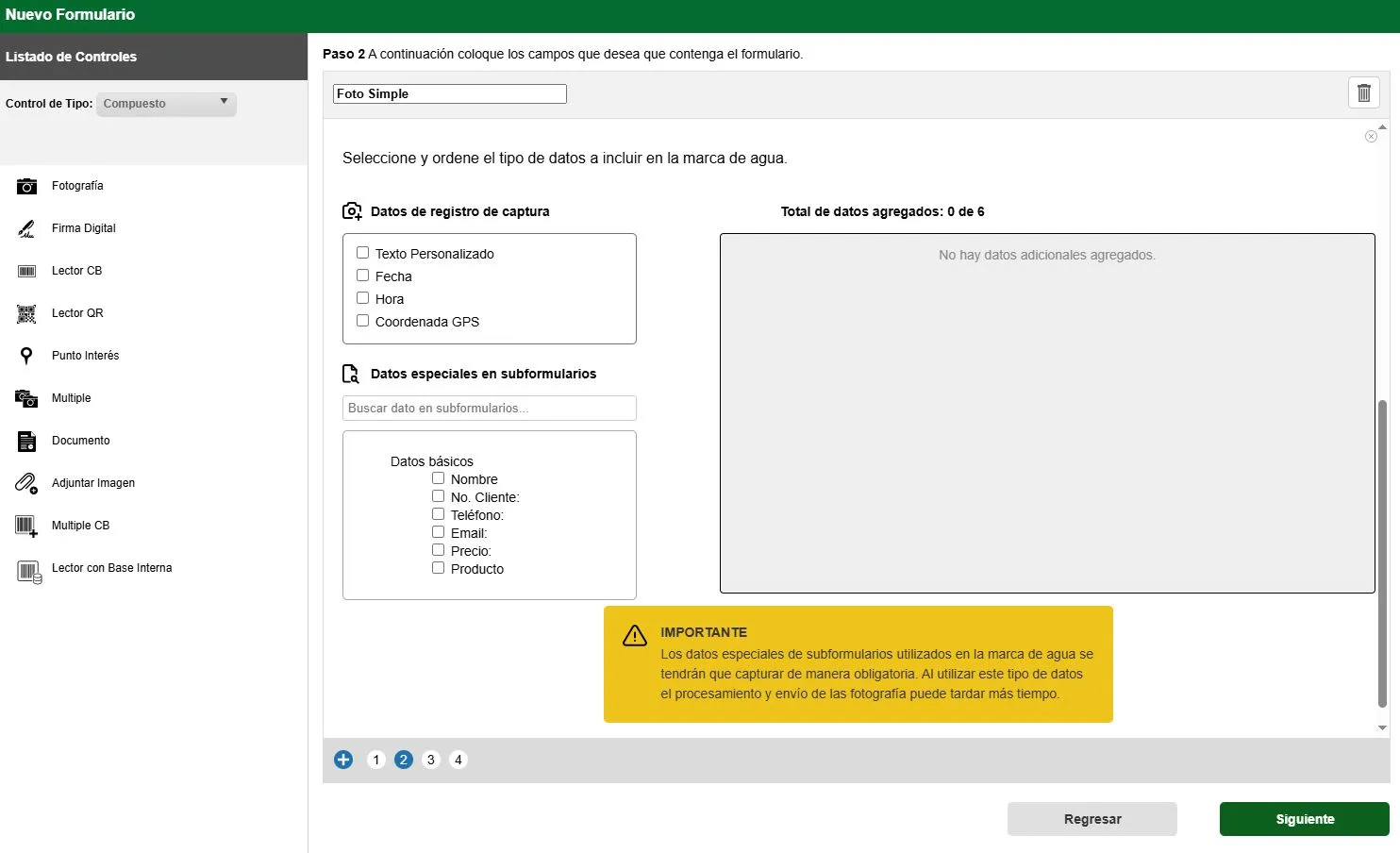Click the panel vertical scrollbar thumb

(x=1382, y=552)
